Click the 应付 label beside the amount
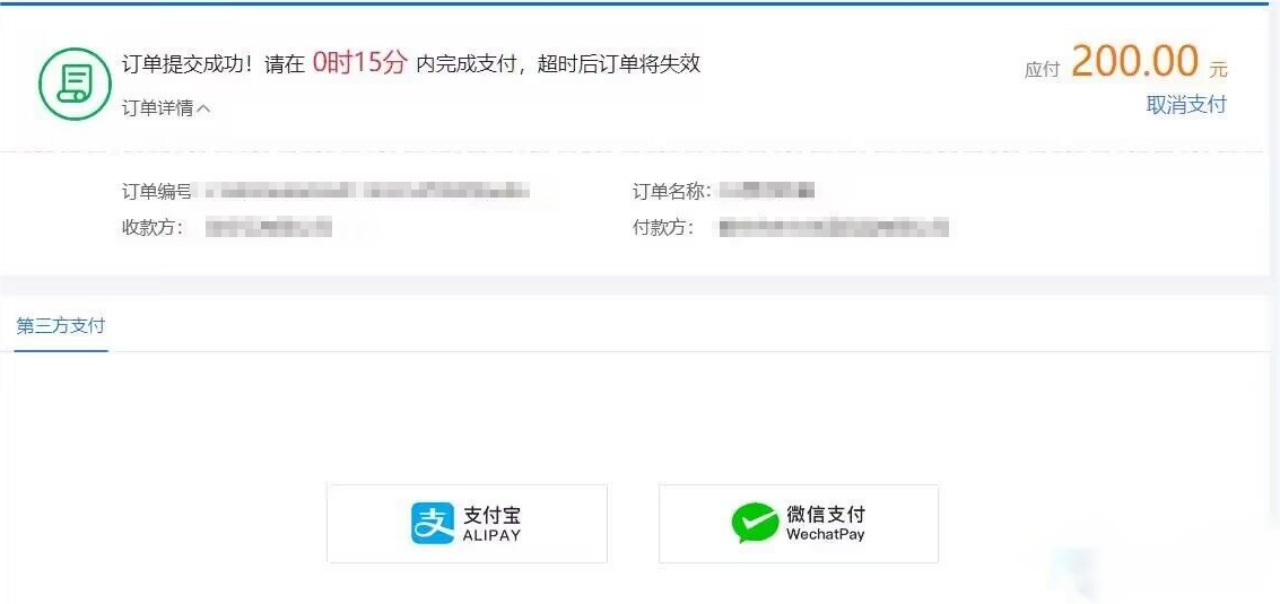The height and width of the screenshot is (604, 1280). point(1042,70)
